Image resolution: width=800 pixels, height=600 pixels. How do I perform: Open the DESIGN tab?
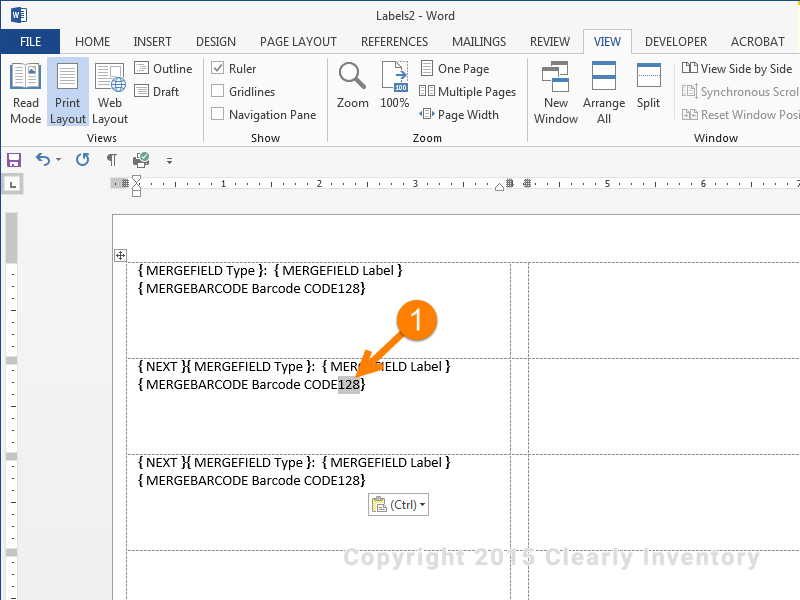(x=216, y=41)
